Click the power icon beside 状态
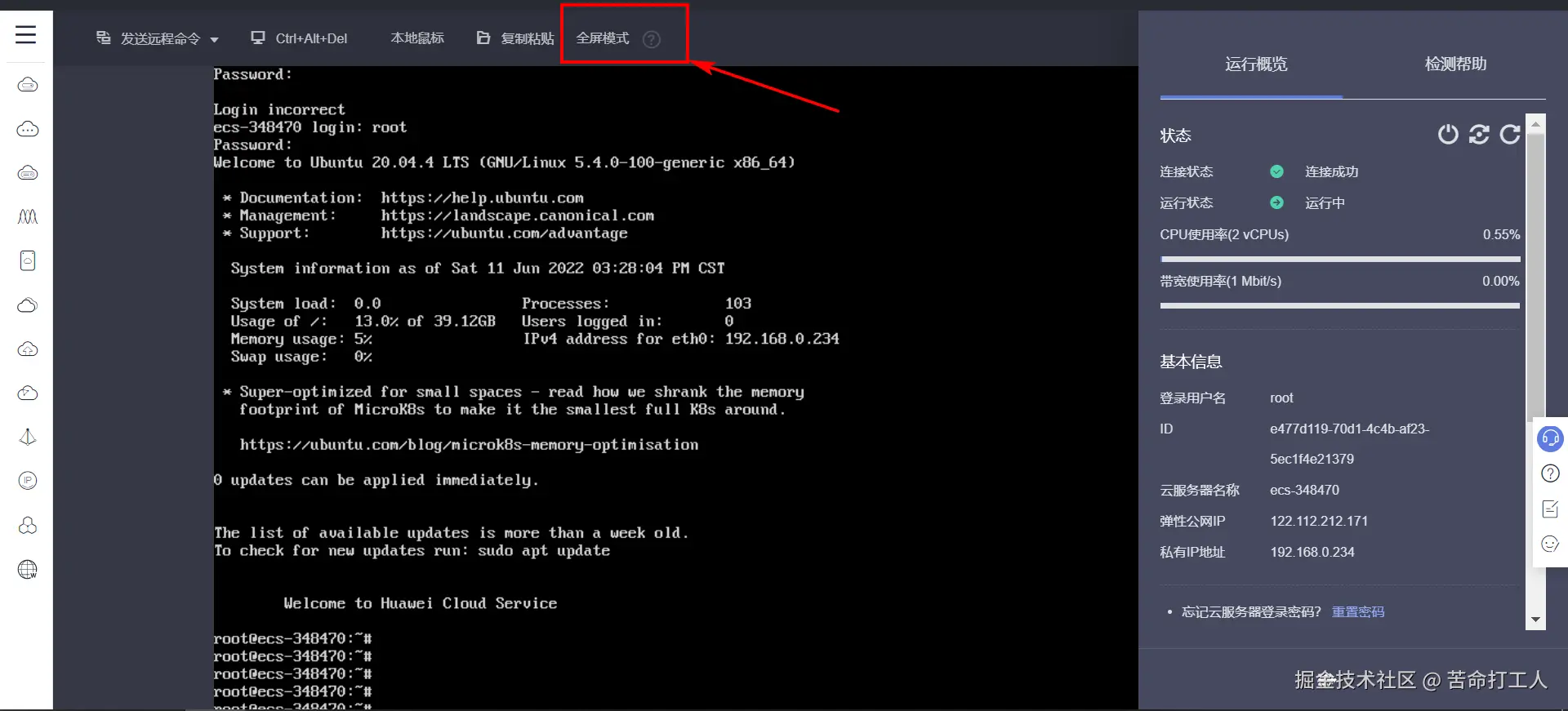1568x711 pixels. [1448, 134]
